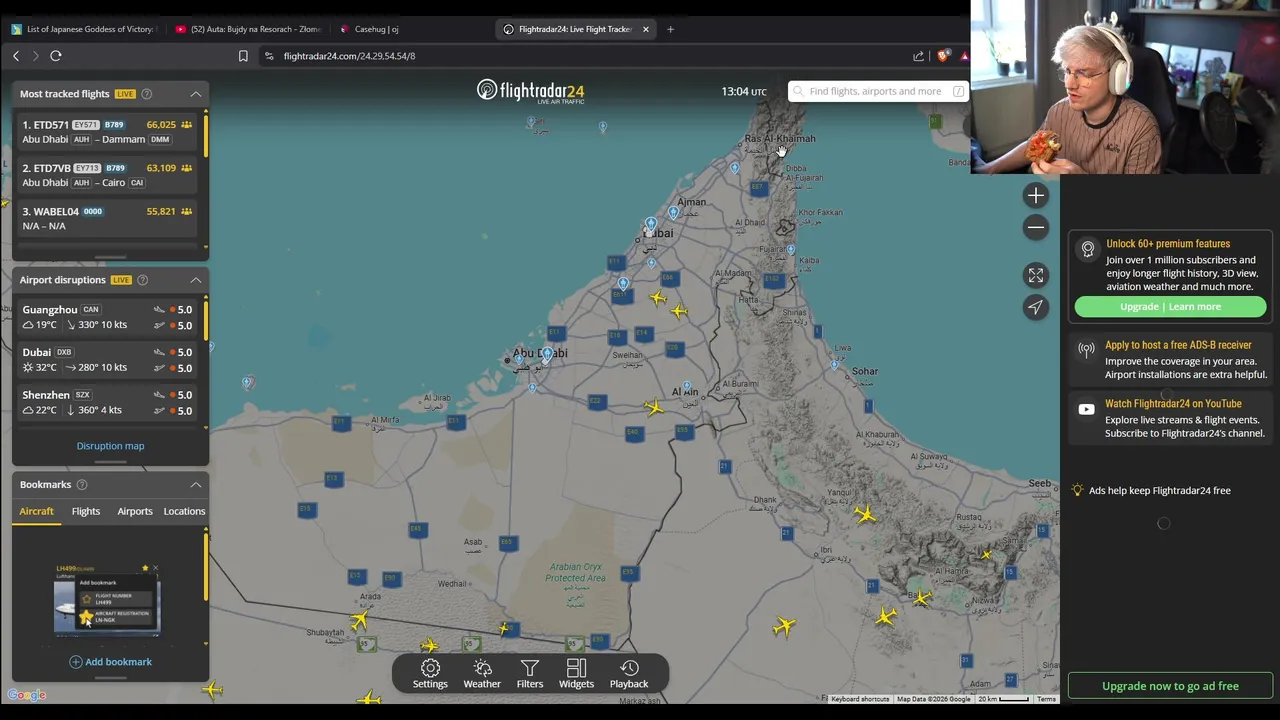Toggle fullscreen map view icon
The image size is (1280, 720).
[1036, 275]
